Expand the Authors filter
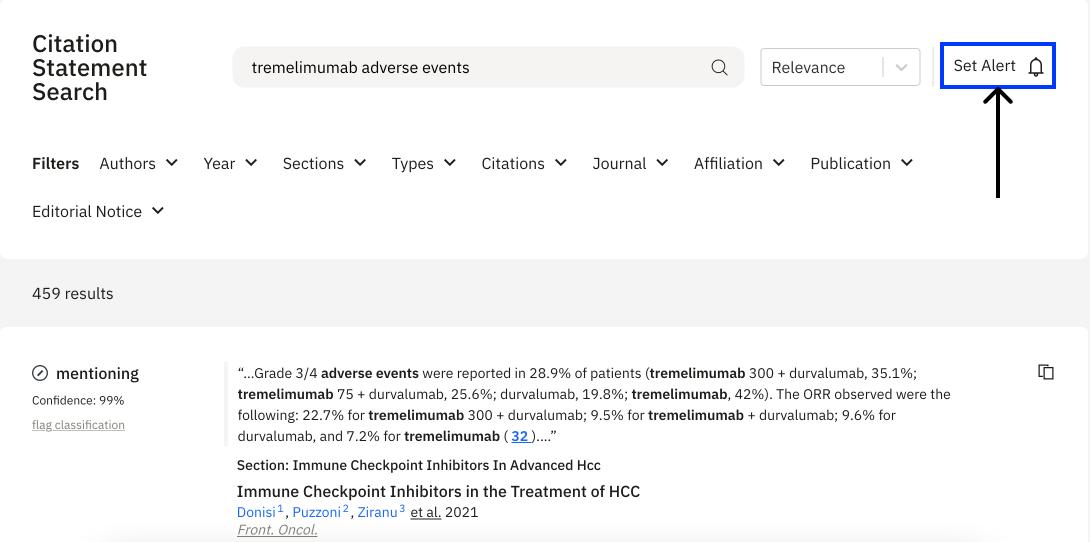 138,163
